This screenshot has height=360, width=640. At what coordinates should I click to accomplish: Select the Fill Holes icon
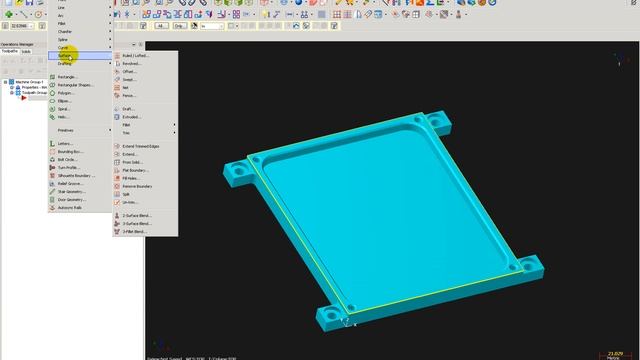coord(117,178)
